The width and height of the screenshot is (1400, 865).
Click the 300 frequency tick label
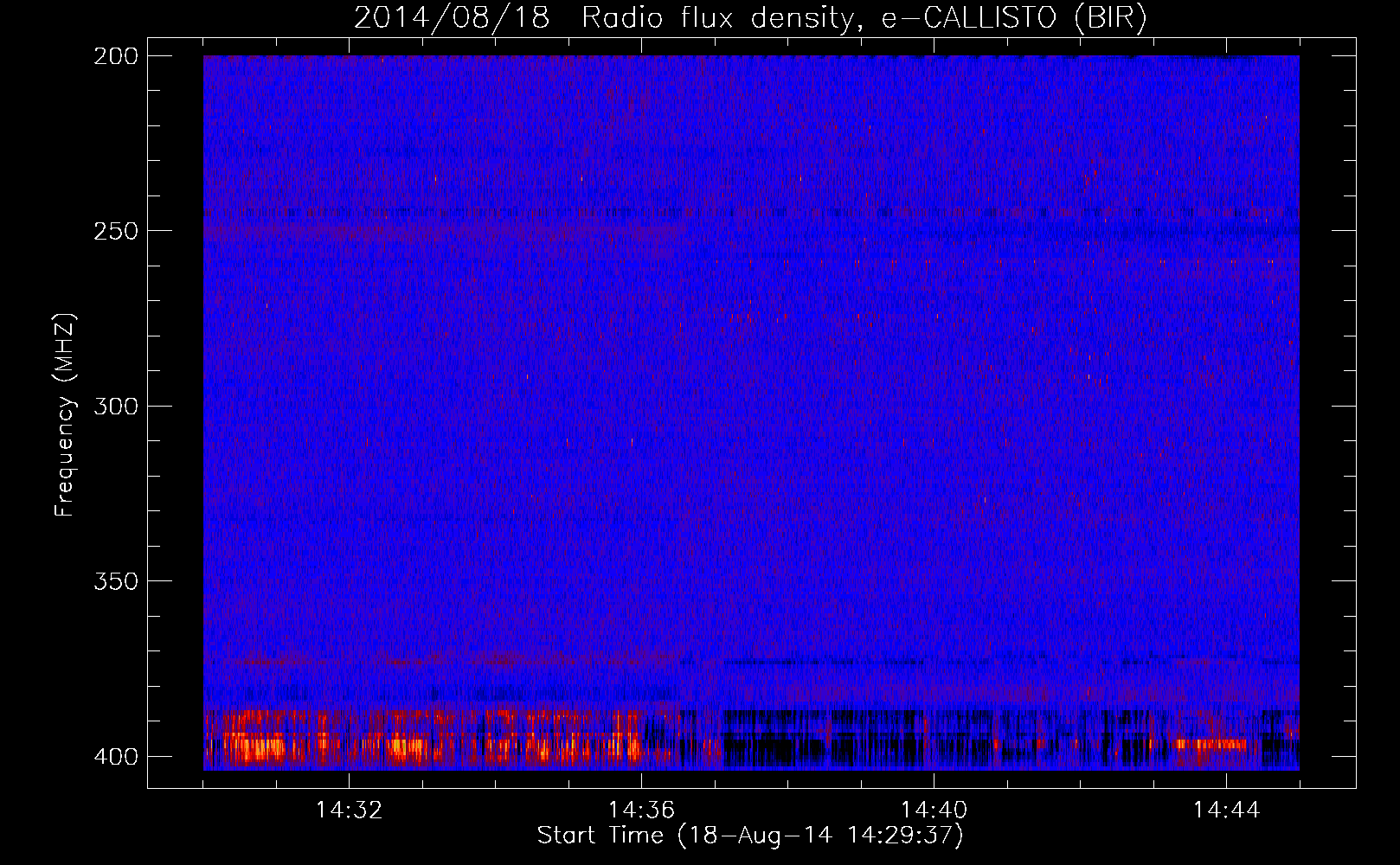pyautogui.click(x=116, y=407)
